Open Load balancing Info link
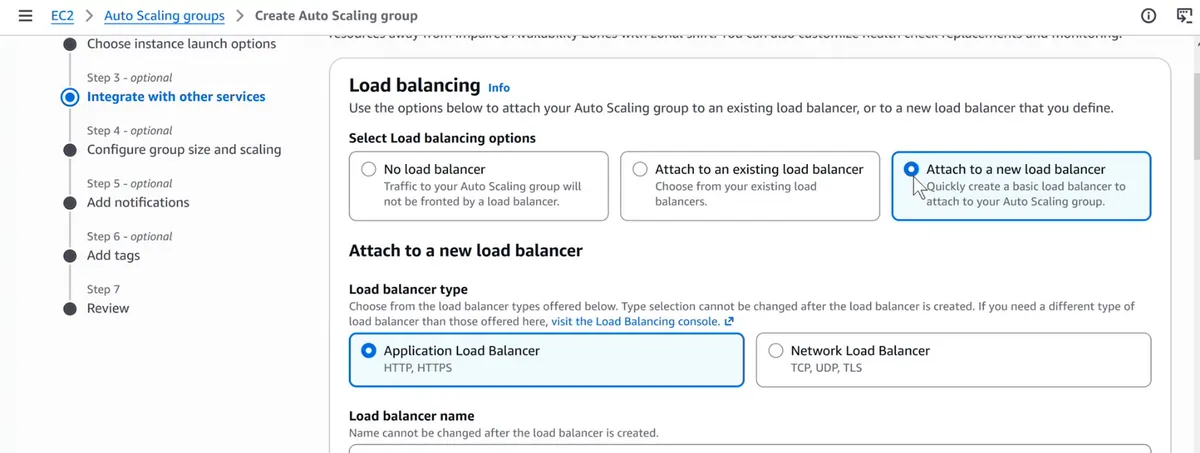 point(499,87)
